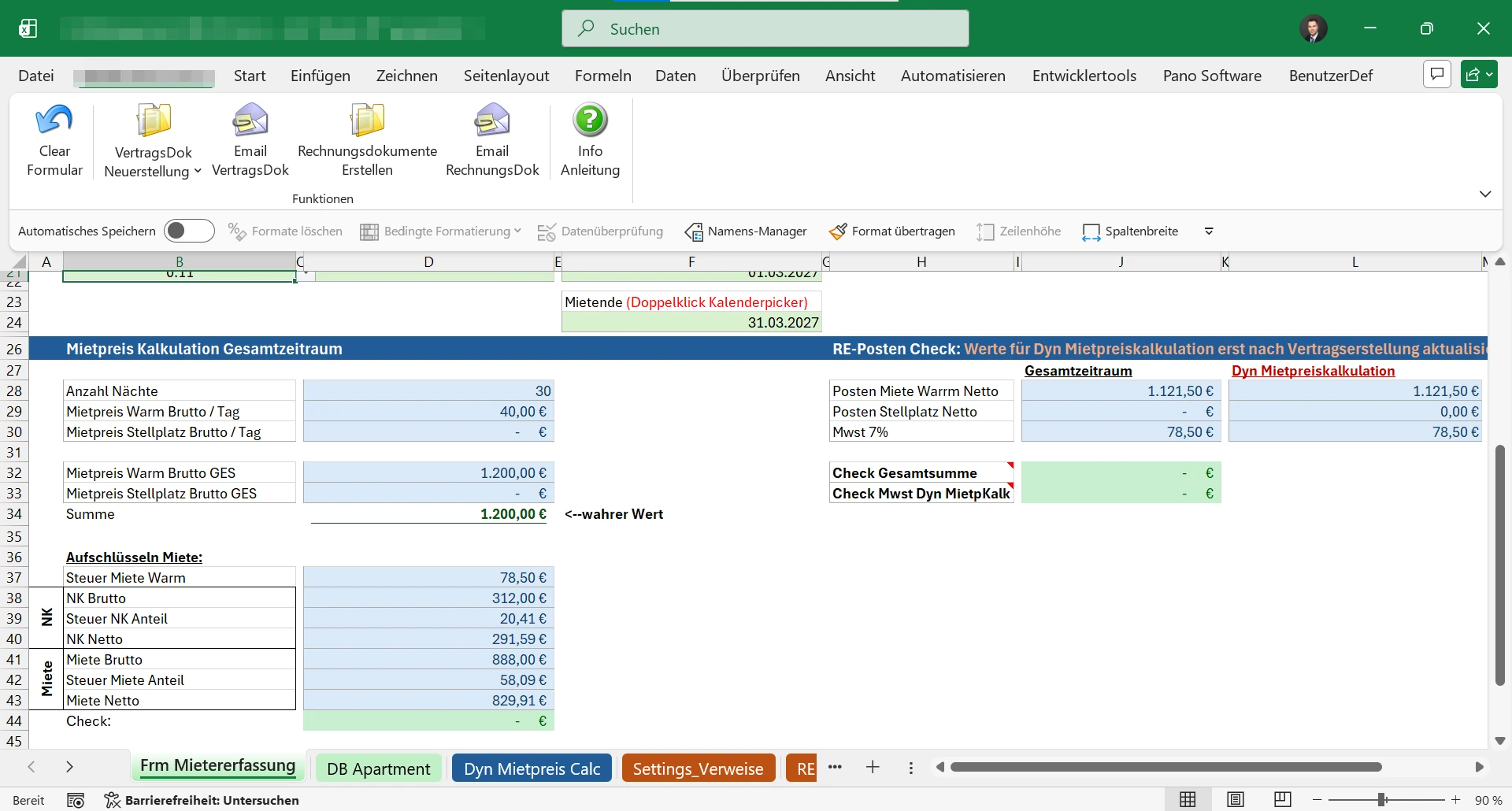Select the Frm Mietererfassung sheet tab
Screen dimensions: 1512x811
tap(217, 766)
